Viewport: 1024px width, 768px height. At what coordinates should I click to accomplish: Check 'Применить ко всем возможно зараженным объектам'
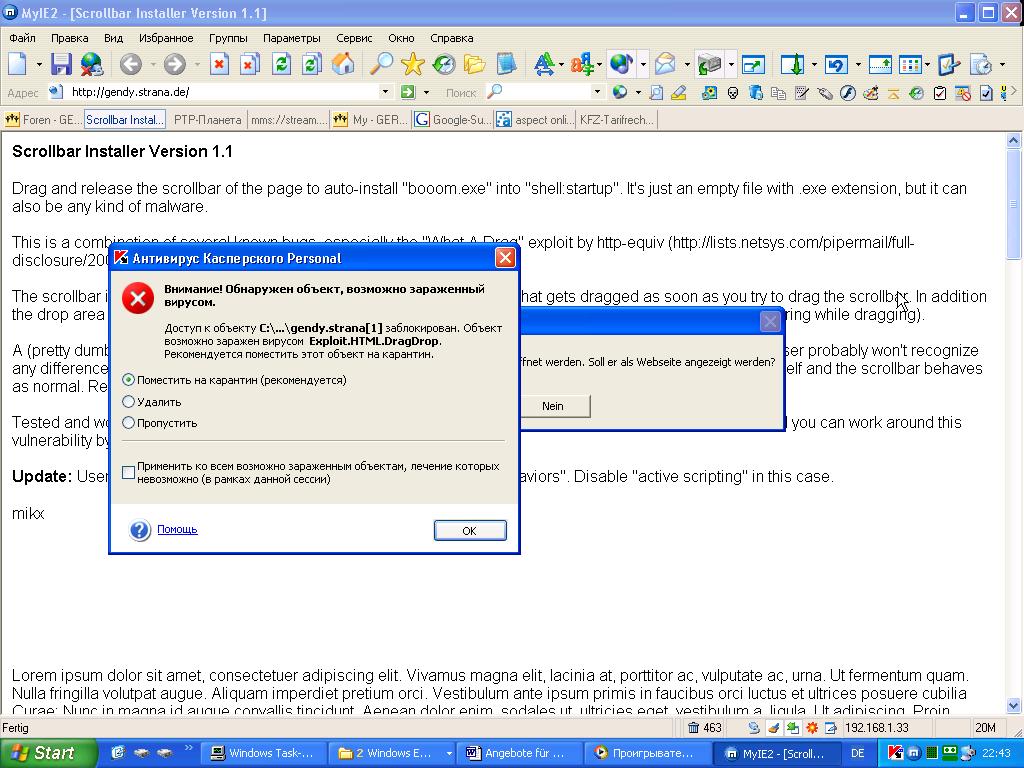(x=129, y=472)
